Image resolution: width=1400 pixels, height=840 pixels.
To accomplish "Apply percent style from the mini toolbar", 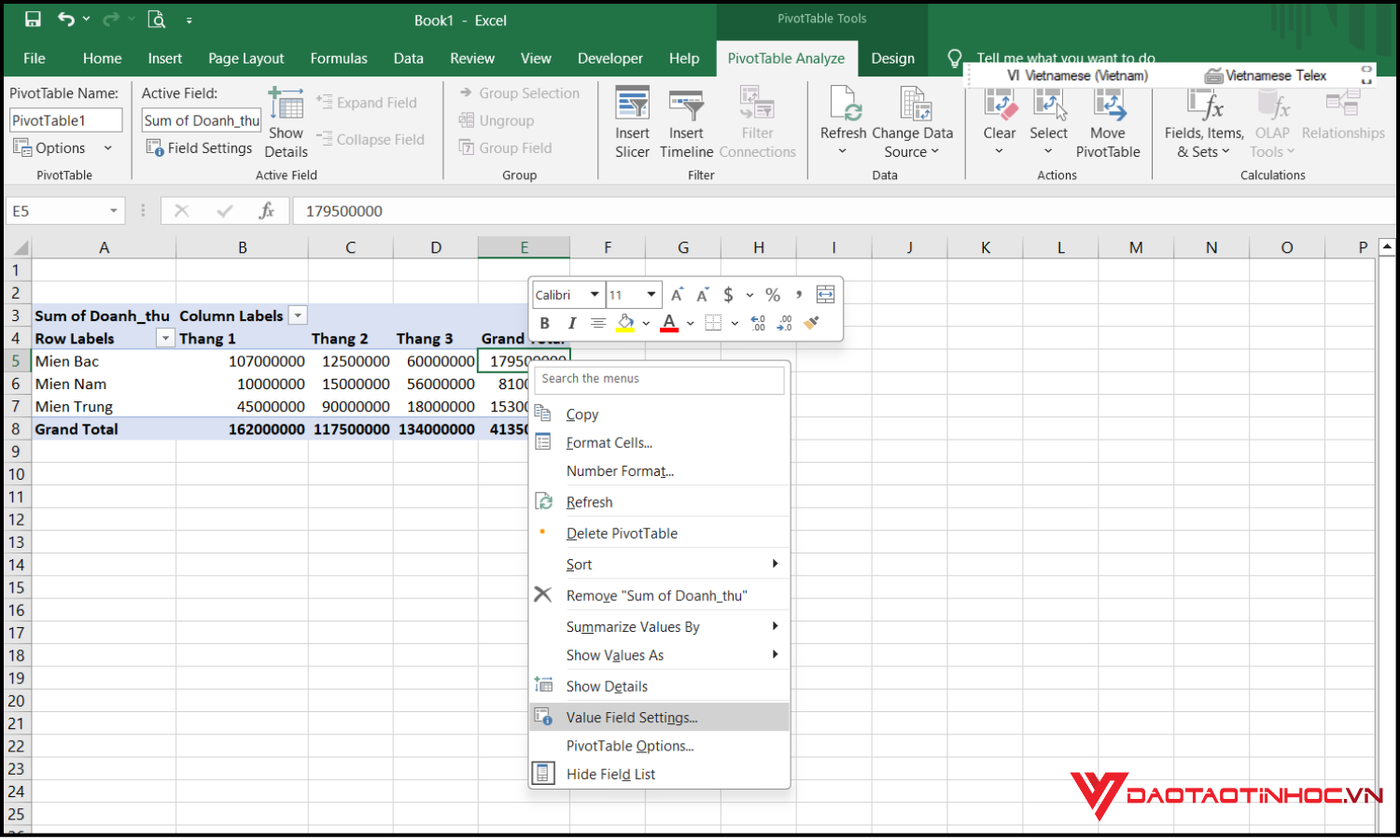I will (x=773, y=294).
